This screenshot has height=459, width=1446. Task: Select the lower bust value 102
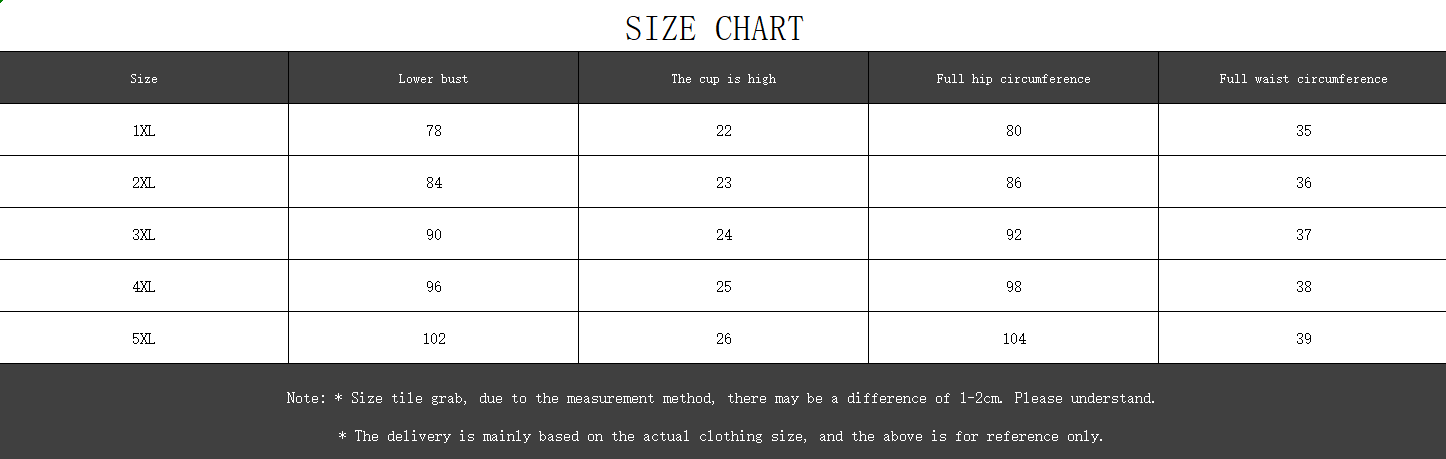tap(433, 339)
